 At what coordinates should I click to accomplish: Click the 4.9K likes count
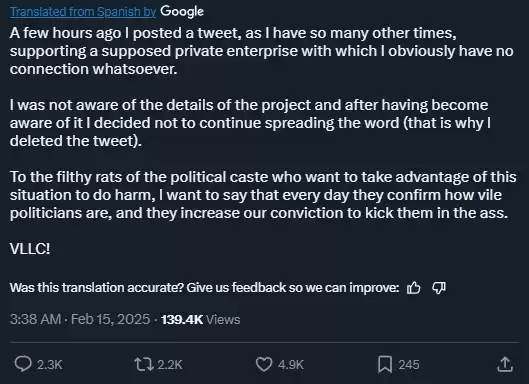291,365
